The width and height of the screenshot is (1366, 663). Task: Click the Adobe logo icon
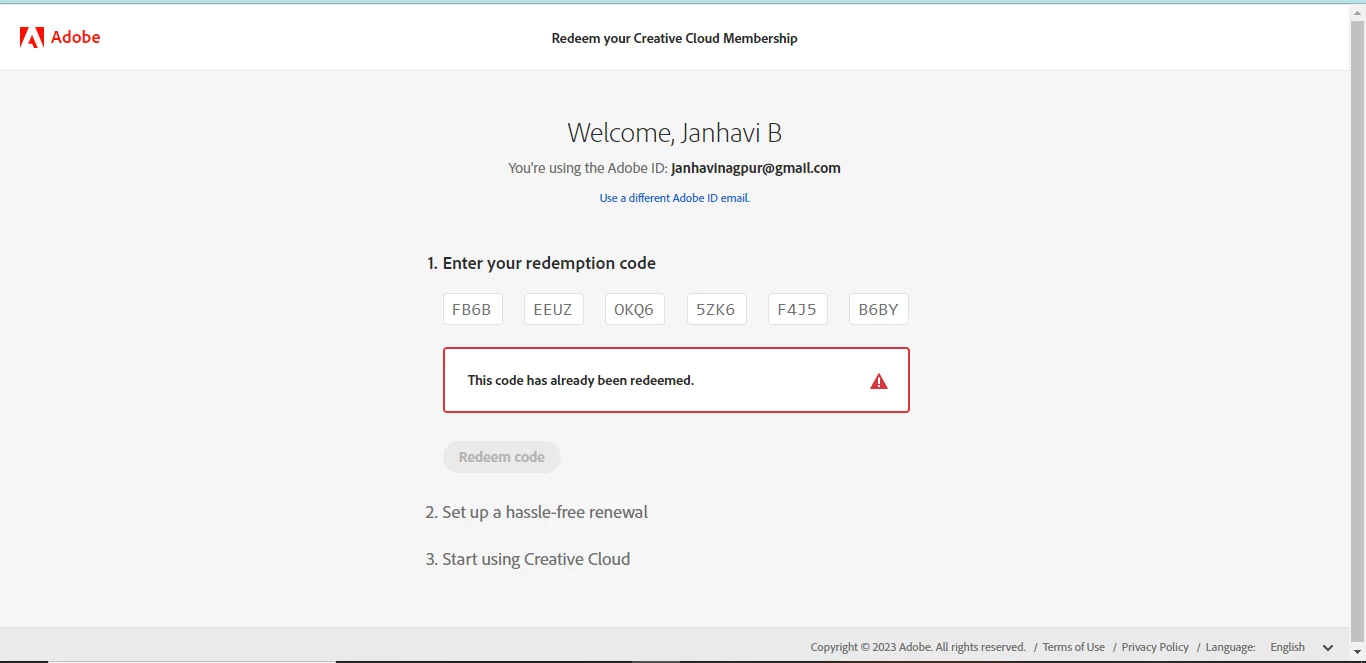point(32,38)
